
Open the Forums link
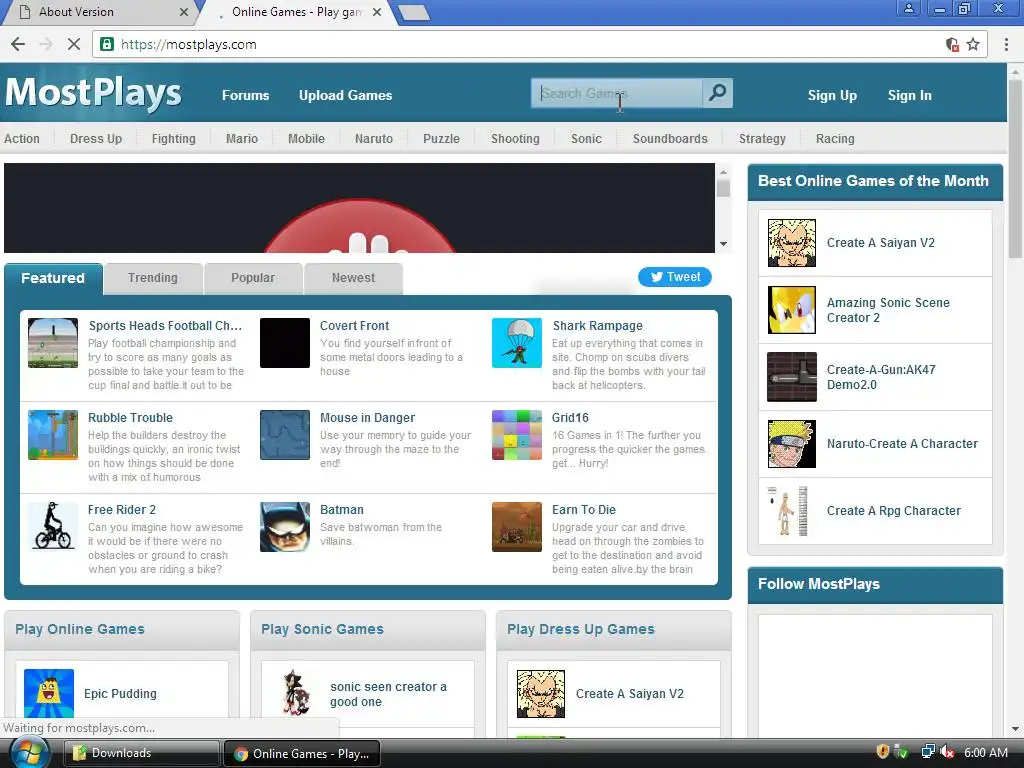(246, 95)
